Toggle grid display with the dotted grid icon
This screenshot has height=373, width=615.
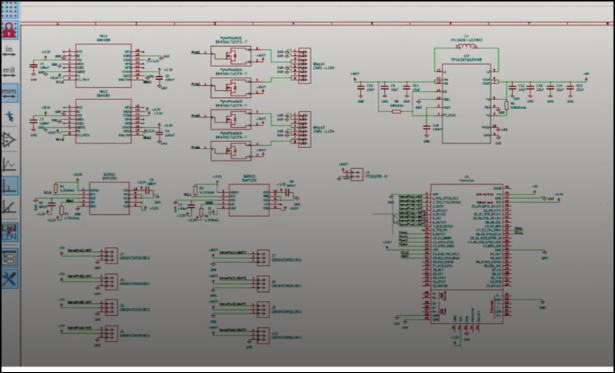(x=9, y=9)
